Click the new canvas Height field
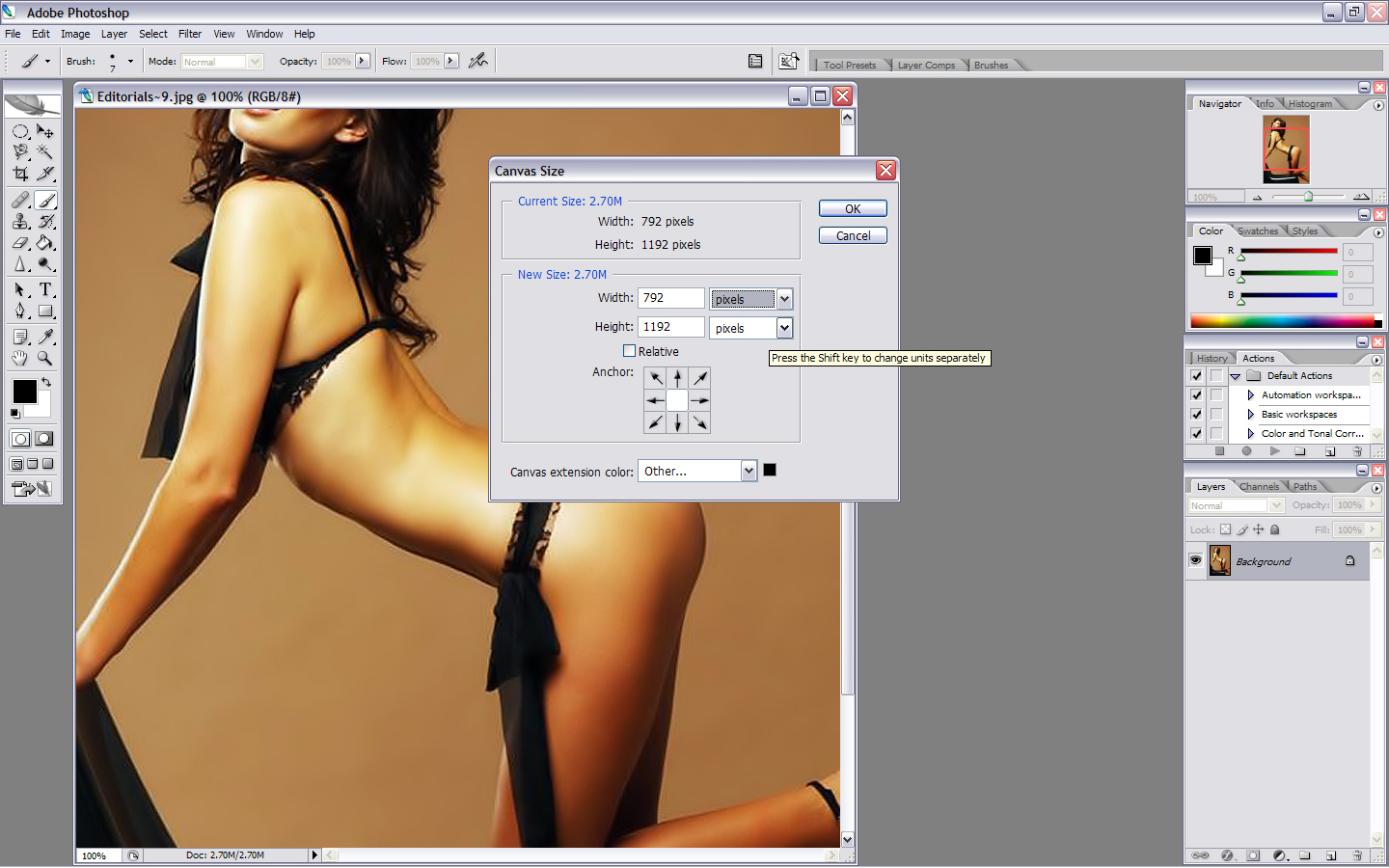This screenshot has width=1389, height=868. (670, 327)
